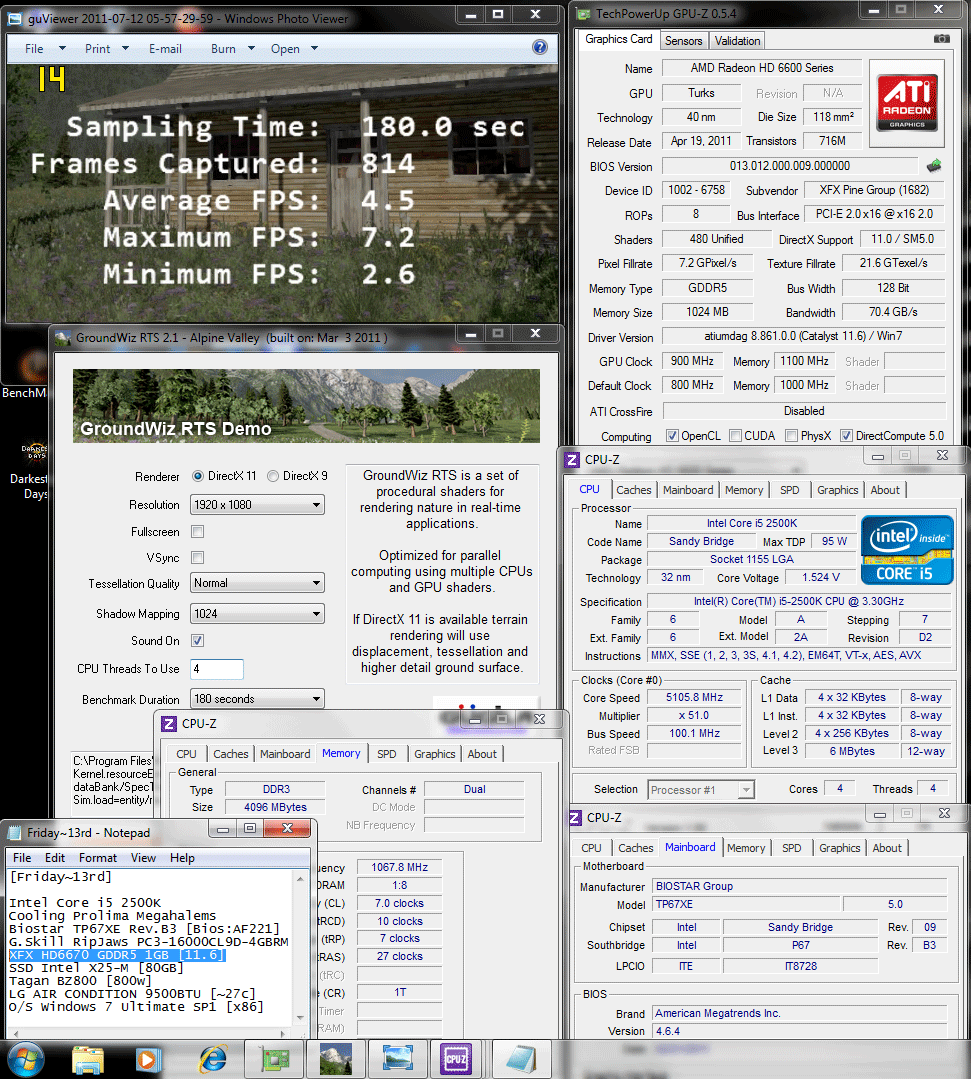Open the Notepad Format menu

click(x=98, y=857)
